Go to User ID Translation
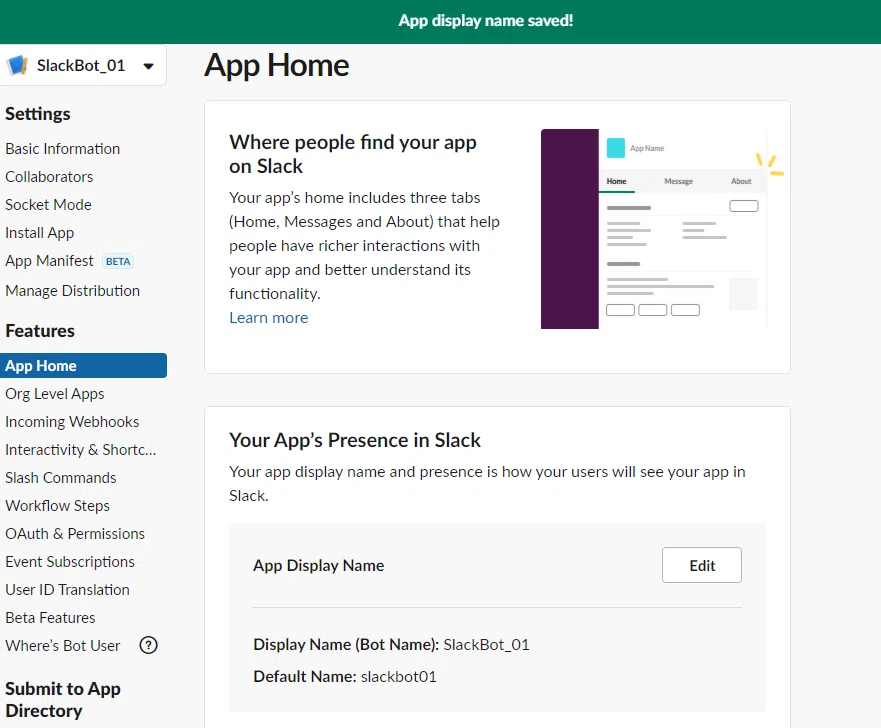Viewport: 881px width, 728px height. pyautogui.click(x=67, y=590)
